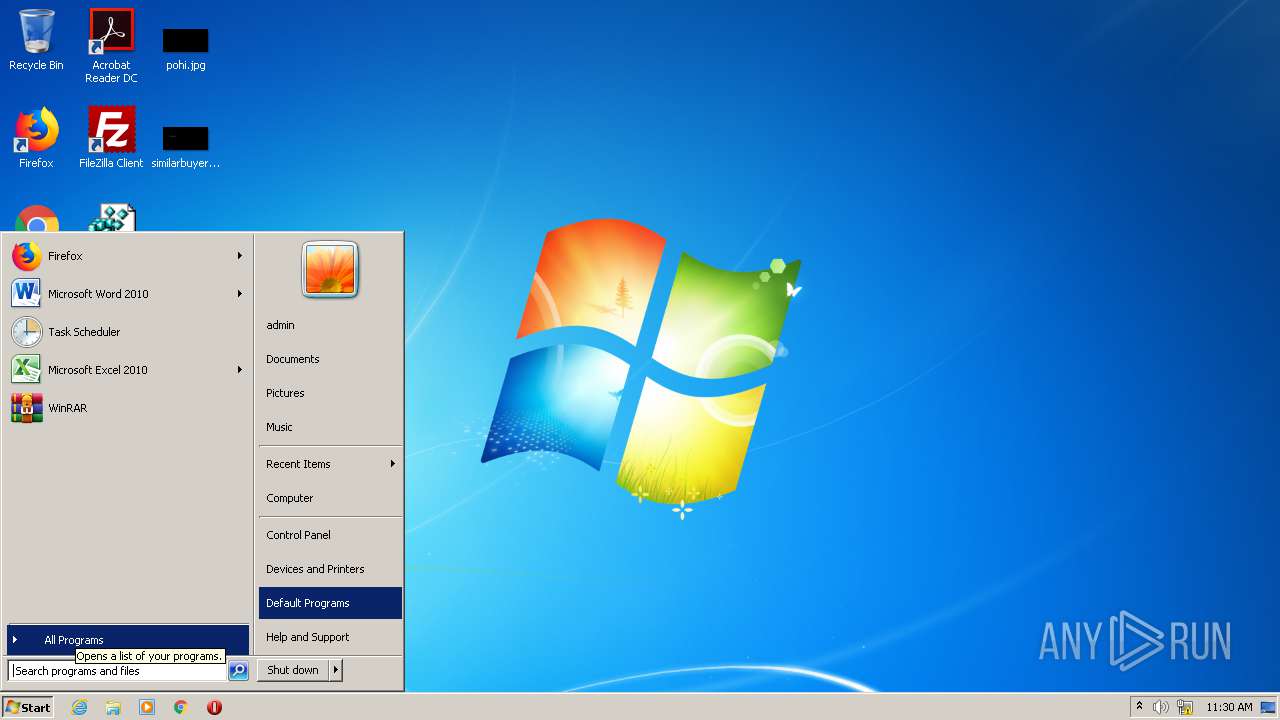Screen dimensions: 1280x720
Task: Launch WinRAR from Start menu
Action: [x=127, y=408]
